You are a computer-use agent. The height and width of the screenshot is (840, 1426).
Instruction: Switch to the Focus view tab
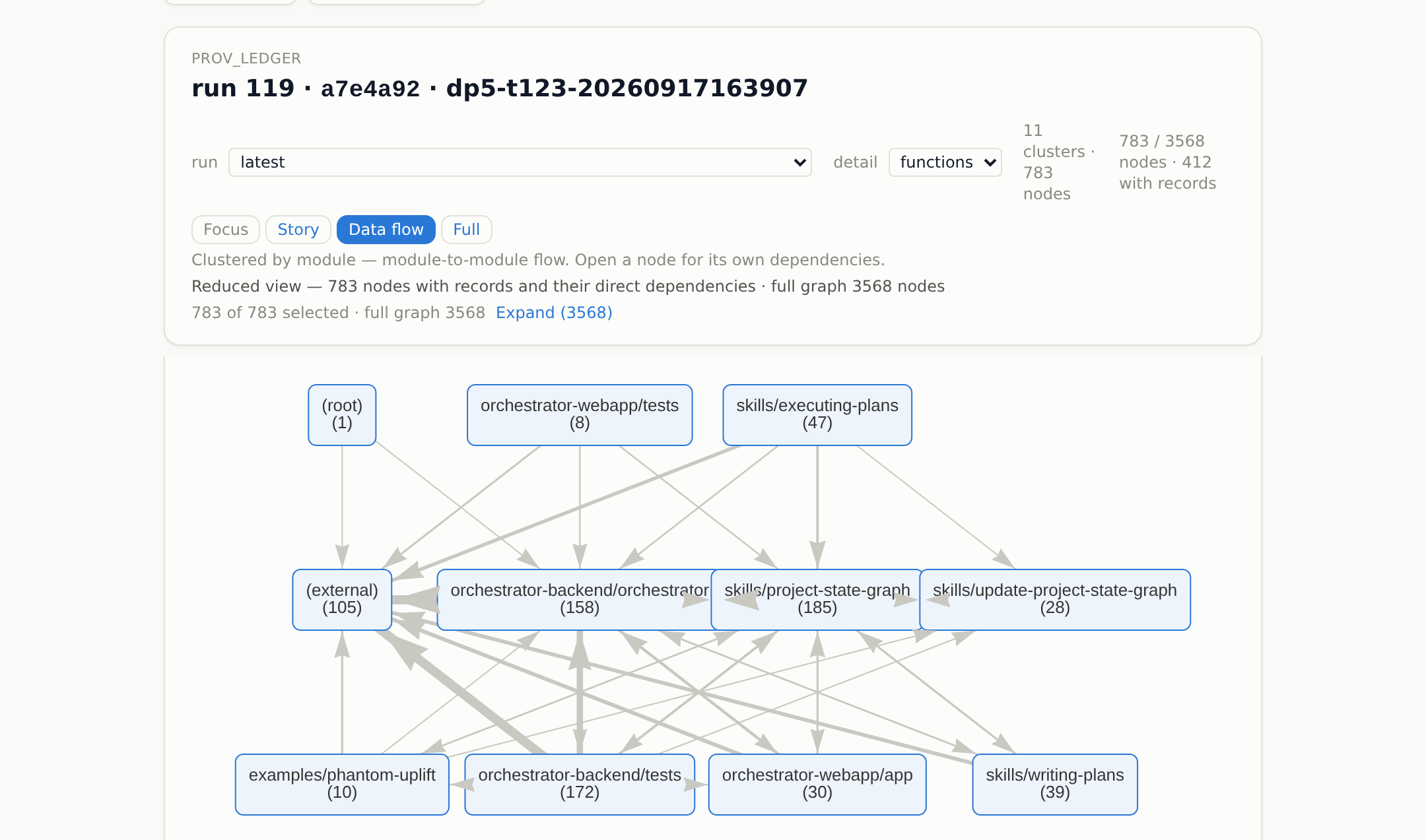tap(226, 230)
